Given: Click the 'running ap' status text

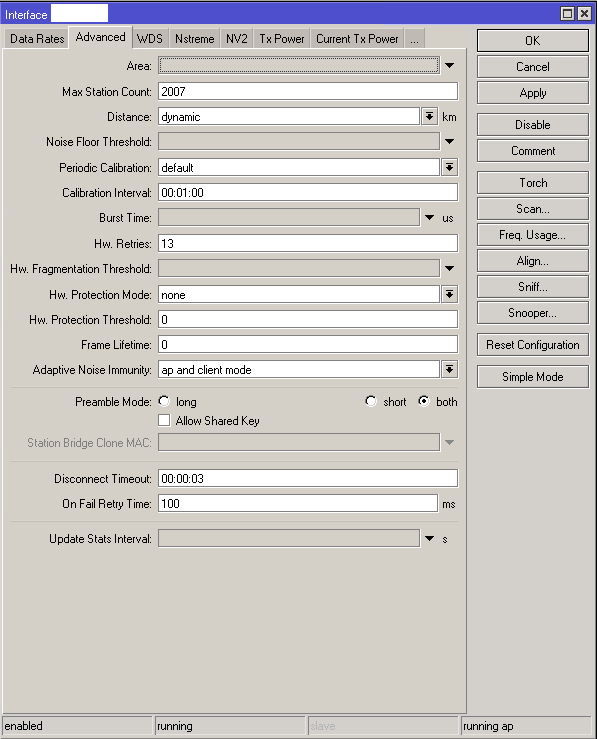Looking at the screenshot, I should (x=488, y=726).
